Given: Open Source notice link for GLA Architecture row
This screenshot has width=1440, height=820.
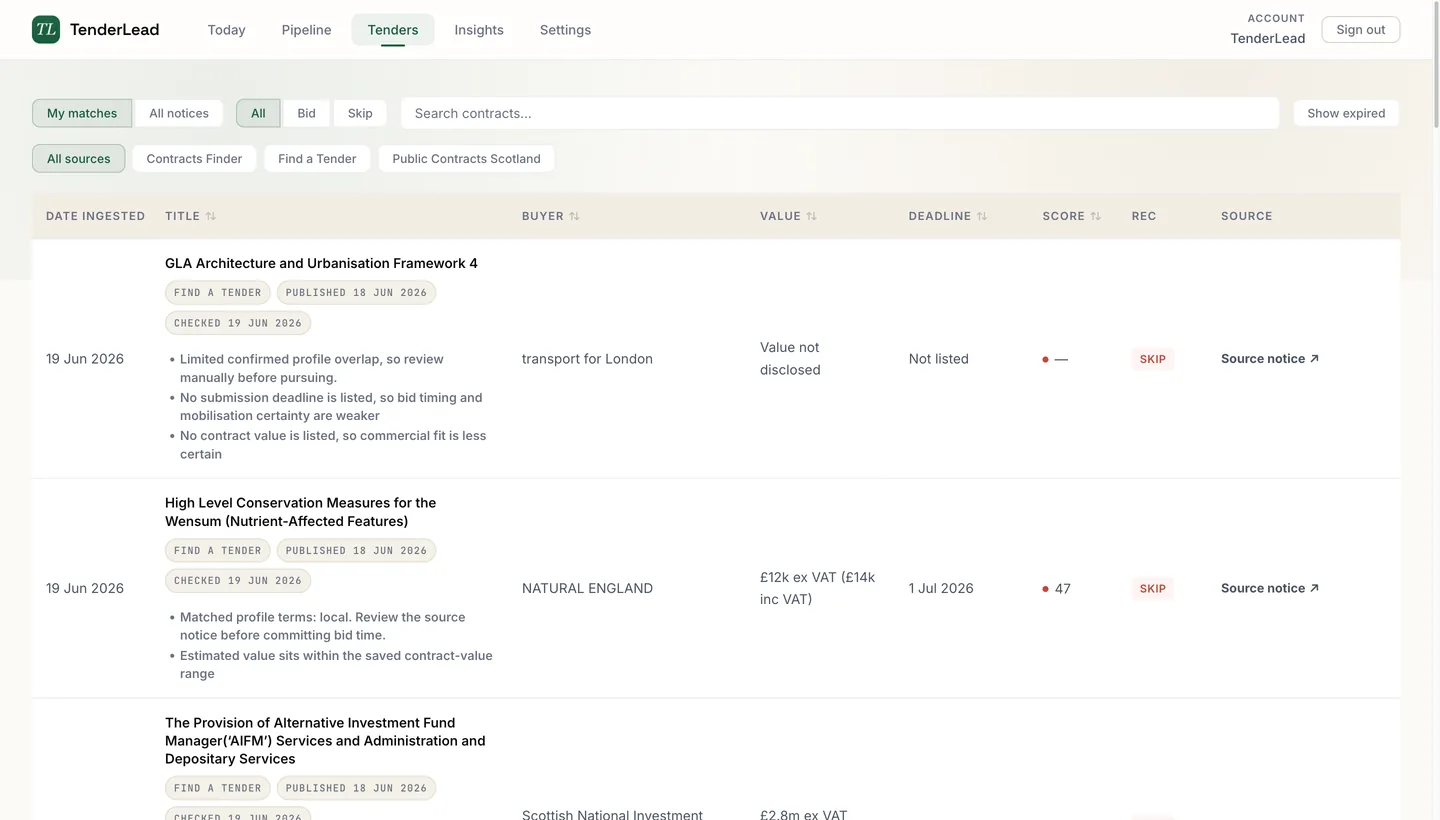Looking at the screenshot, I should [x=1270, y=359].
